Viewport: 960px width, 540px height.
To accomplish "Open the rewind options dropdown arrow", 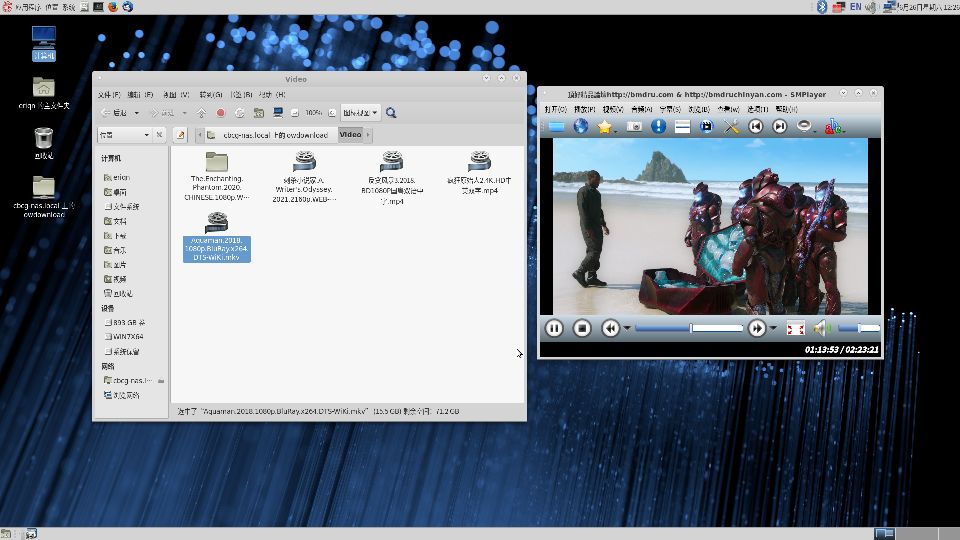I will 627,329.
